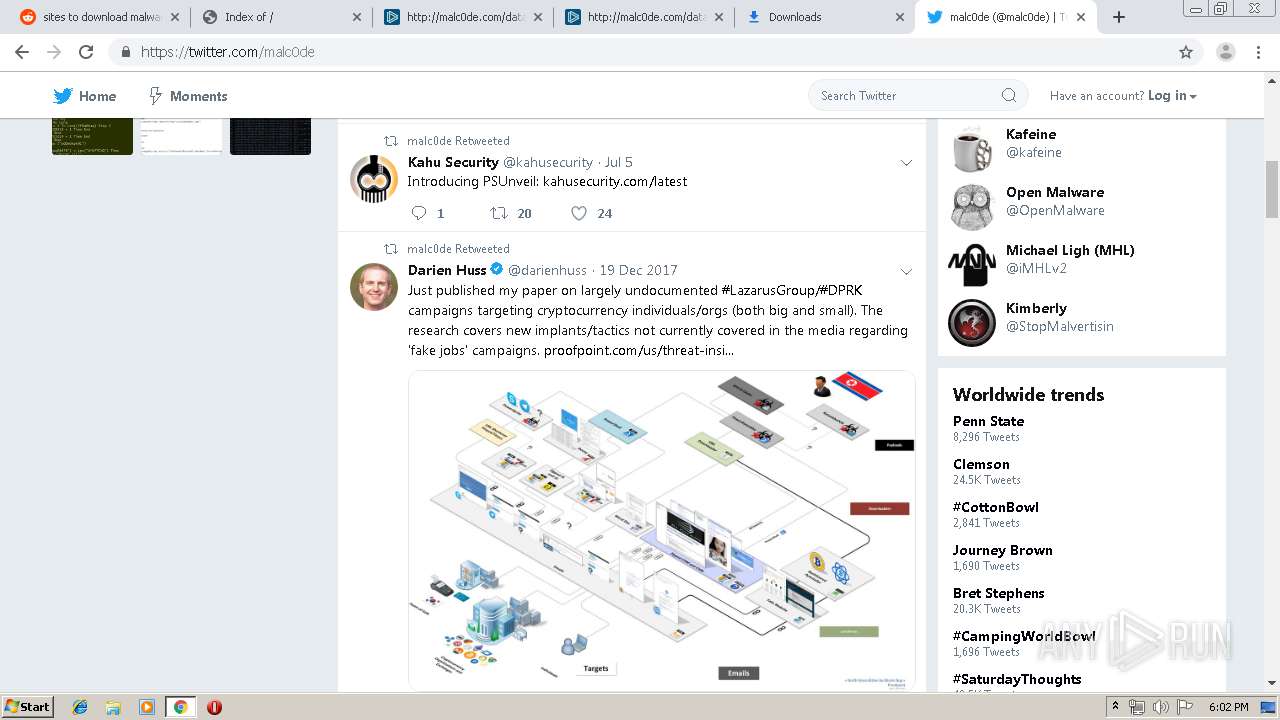Open the dark terminal media thumbnail
1280x720 pixels.
(x=270, y=136)
